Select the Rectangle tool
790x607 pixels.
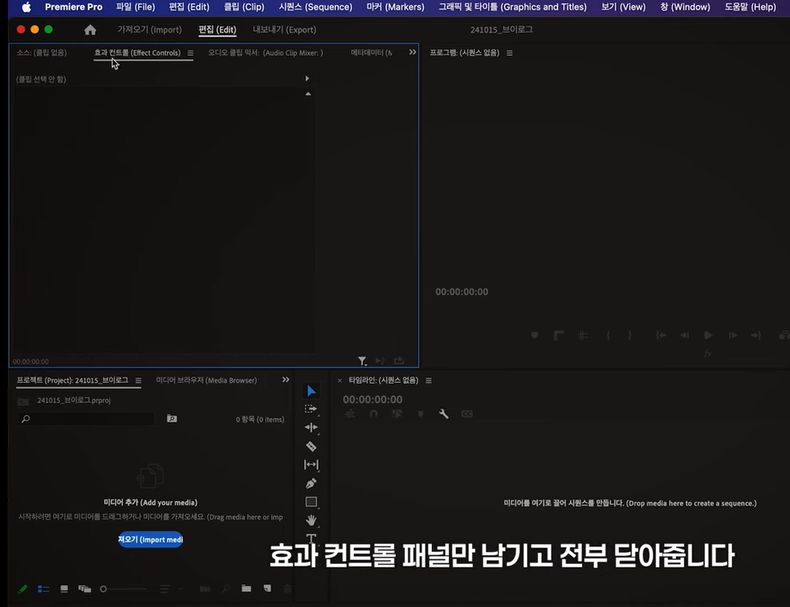(311, 502)
